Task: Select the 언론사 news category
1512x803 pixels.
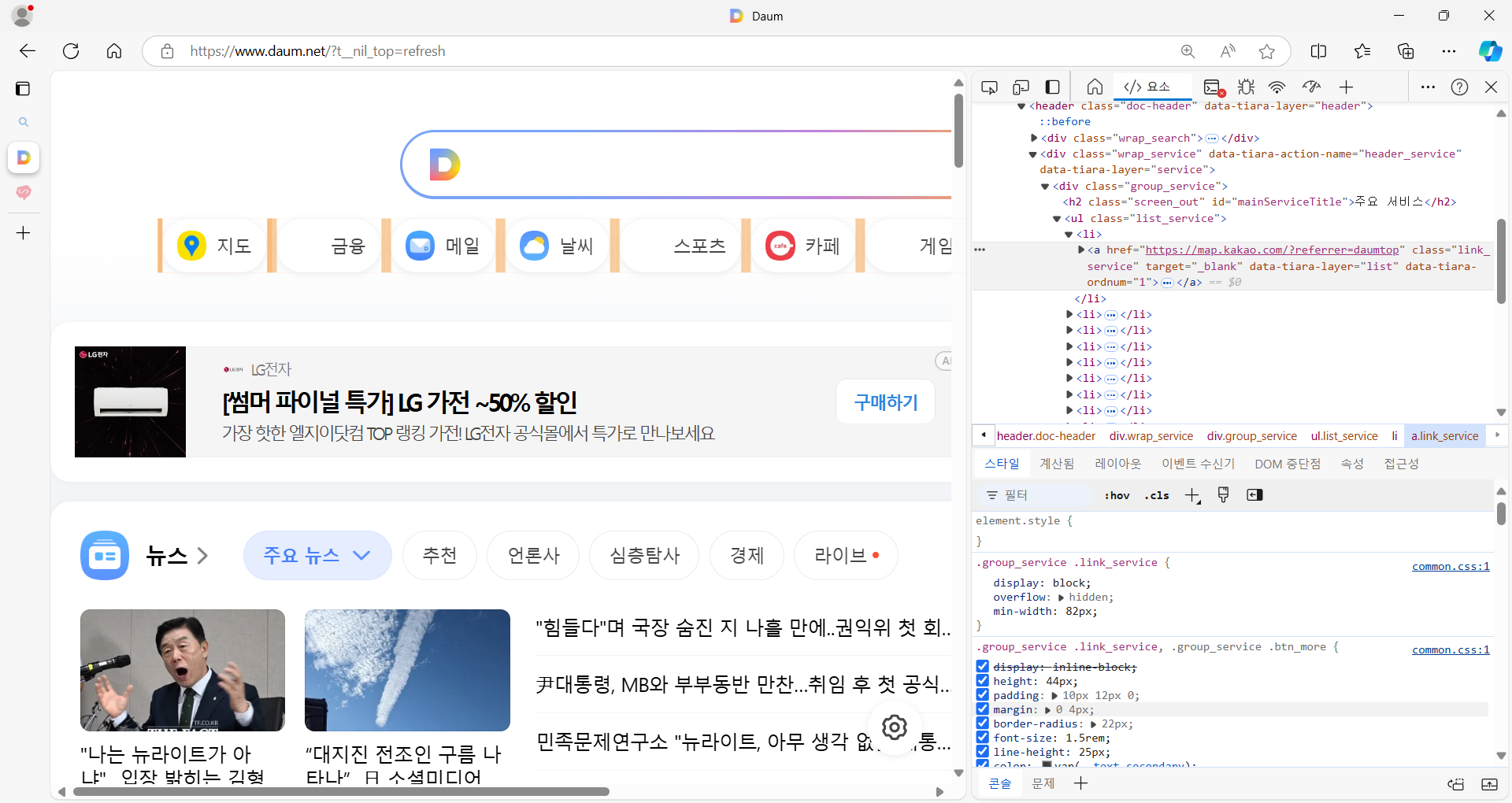Action: pyautogui.click(x=533, y=556)
